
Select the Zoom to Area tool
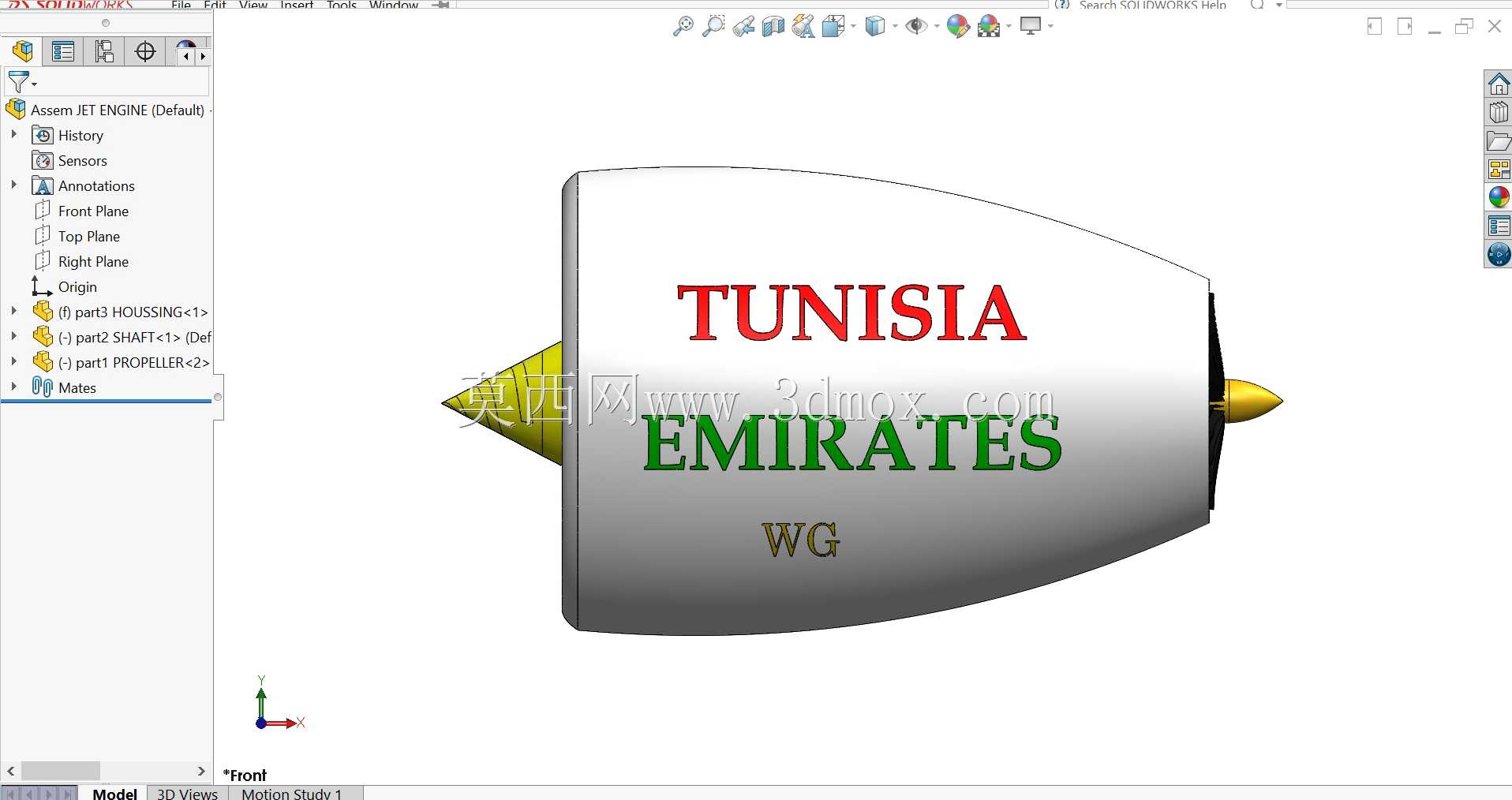(713, 26)
